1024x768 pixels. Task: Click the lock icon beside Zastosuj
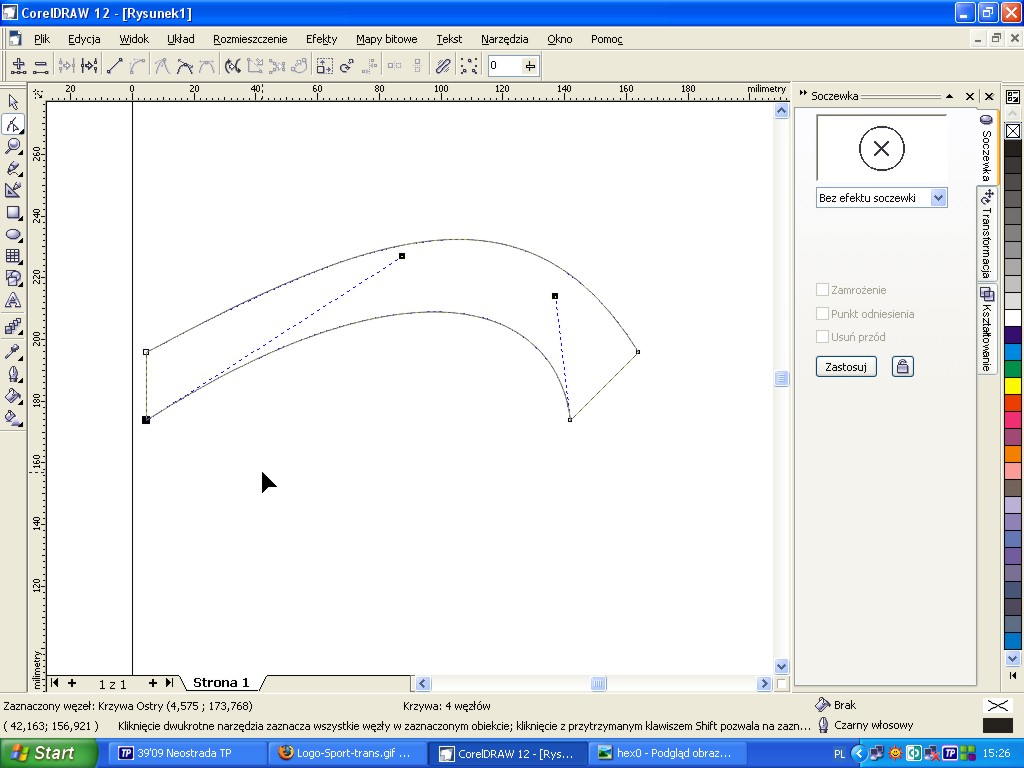pos(902,367)
